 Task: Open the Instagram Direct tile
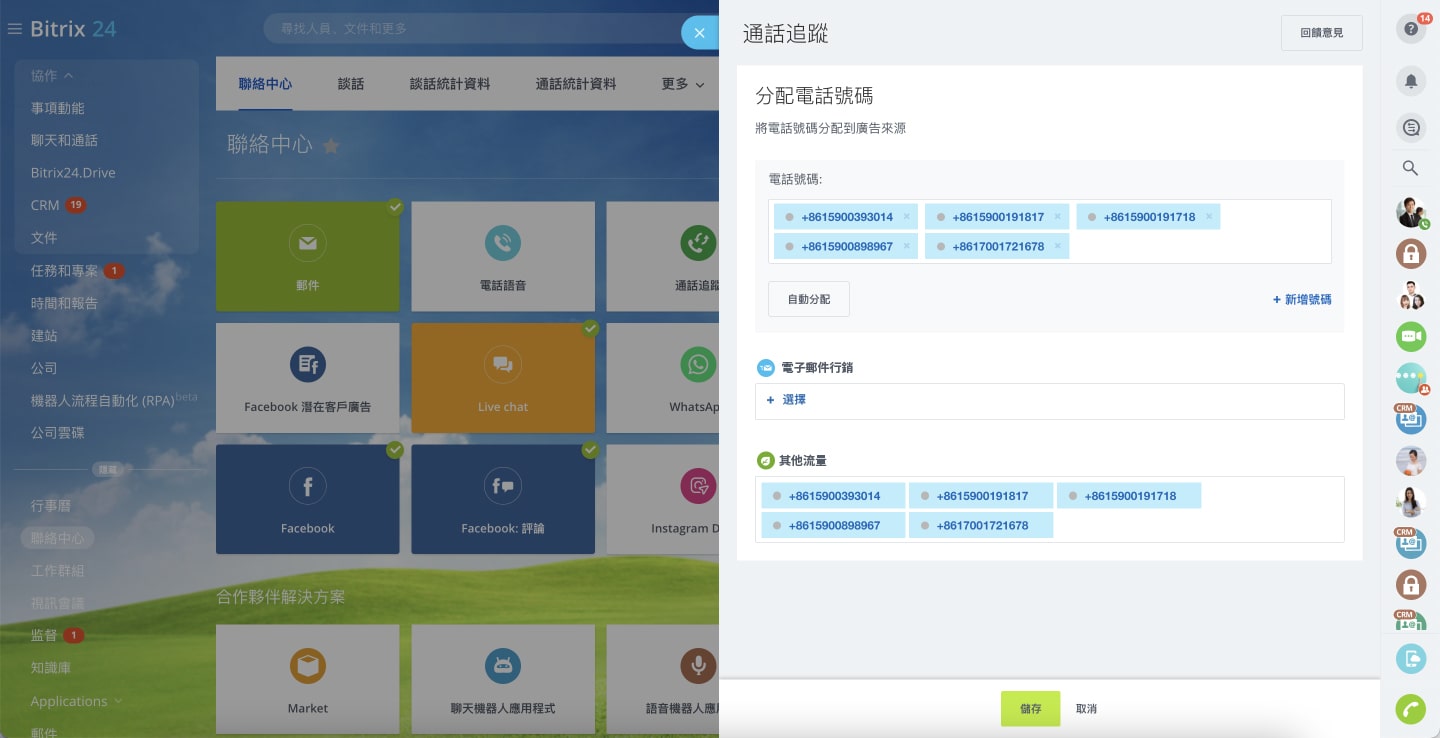click(x=663, y=499)
